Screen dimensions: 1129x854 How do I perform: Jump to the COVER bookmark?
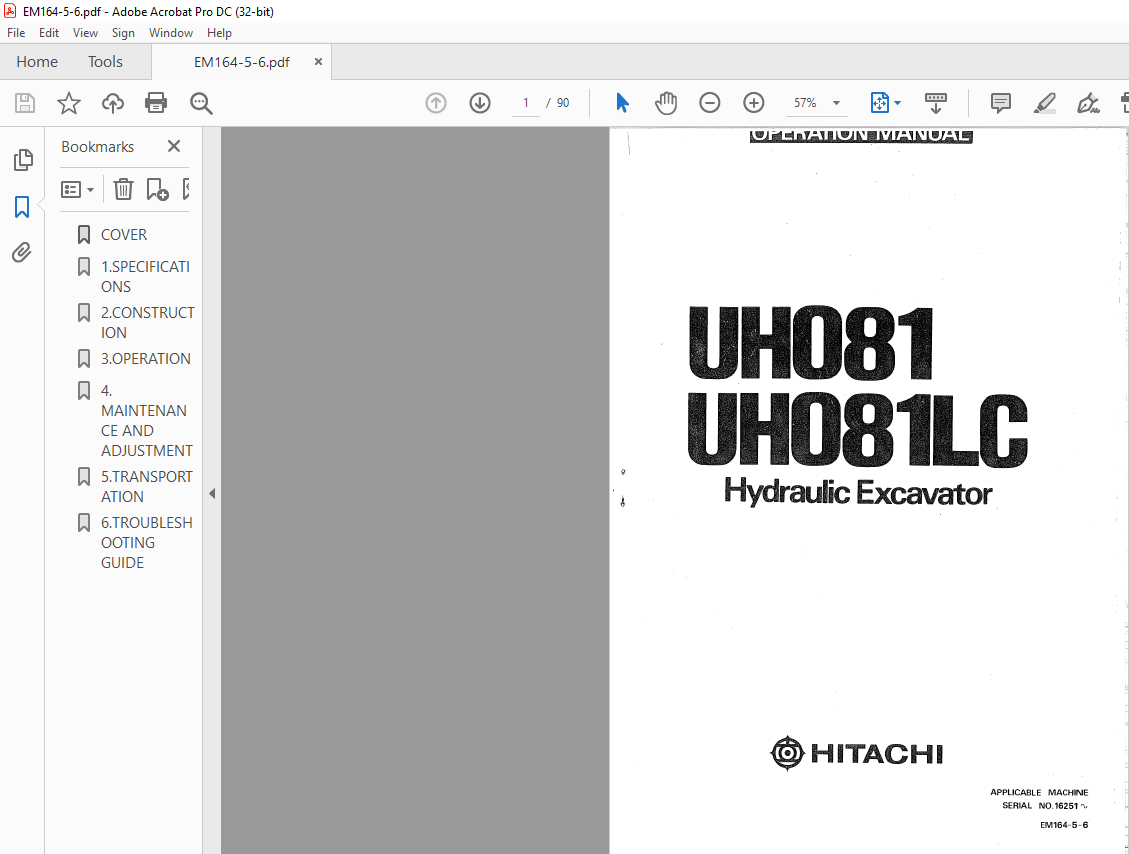[x=124, y=235]
